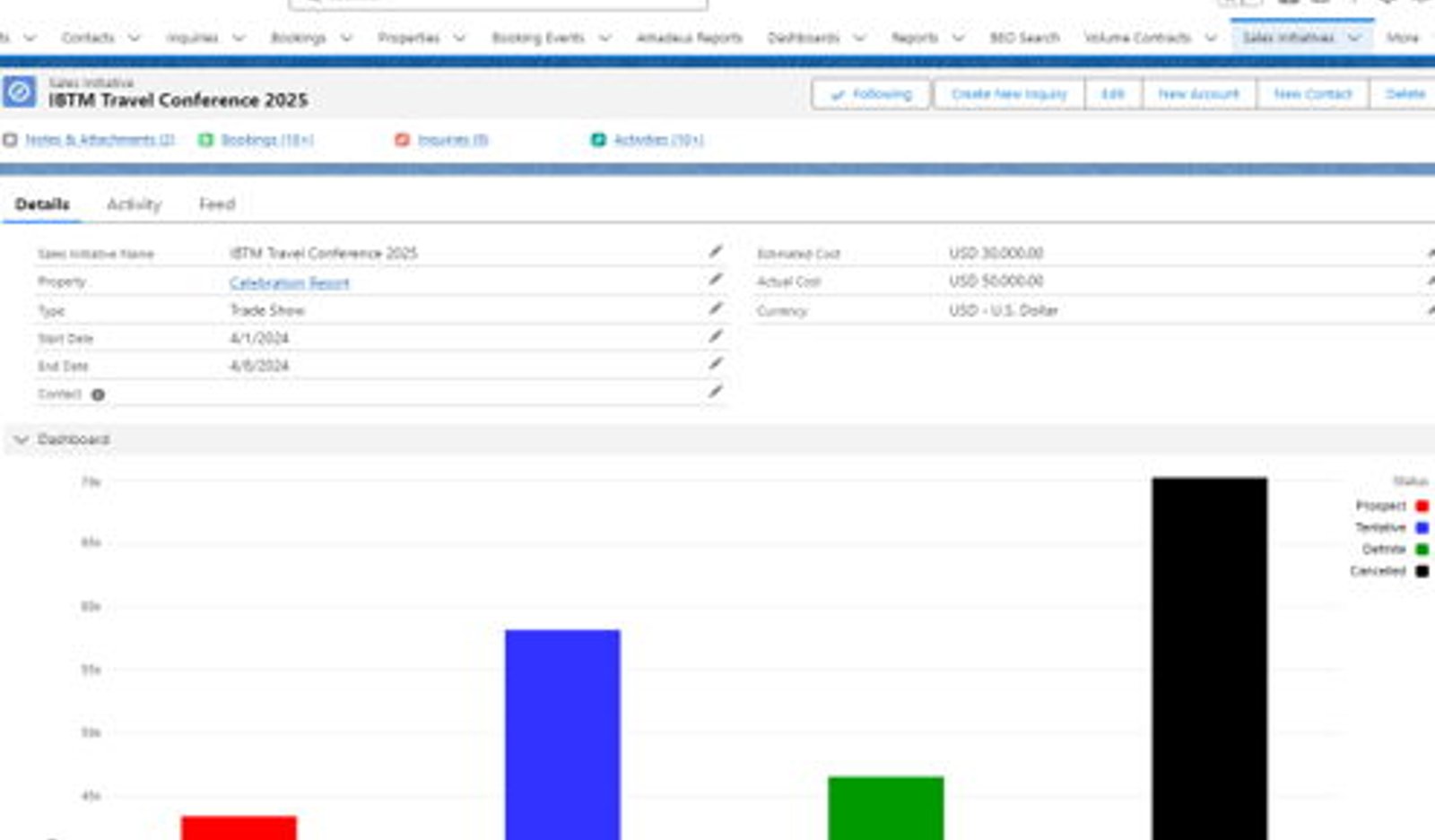Open the Activities (10+) related link
This screenshot has width=1435, height=840.
(x=658, y=140)
